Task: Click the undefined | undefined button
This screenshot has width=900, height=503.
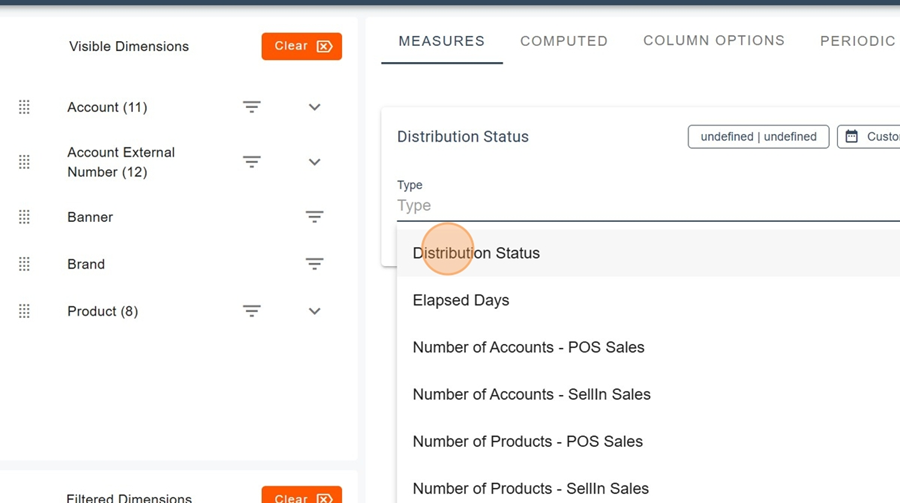Action: point(758,136)
